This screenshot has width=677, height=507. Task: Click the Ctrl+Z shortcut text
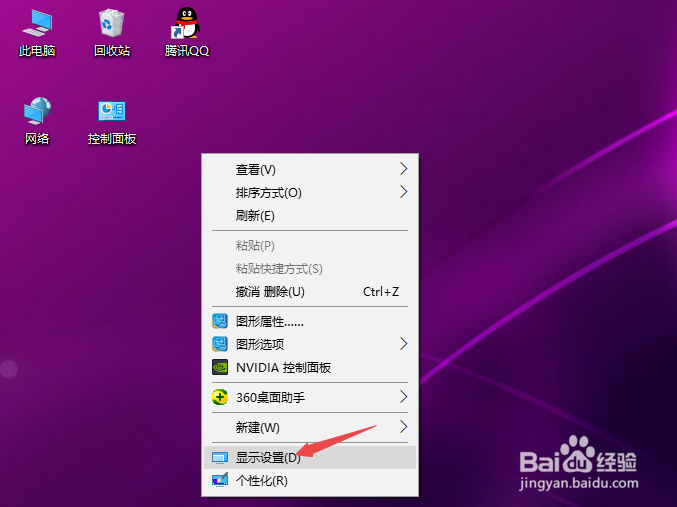pos(381,292)
